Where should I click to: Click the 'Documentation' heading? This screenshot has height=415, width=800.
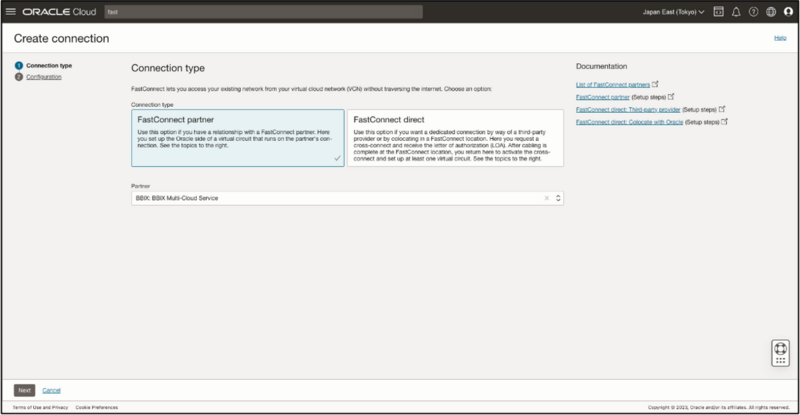602,66
